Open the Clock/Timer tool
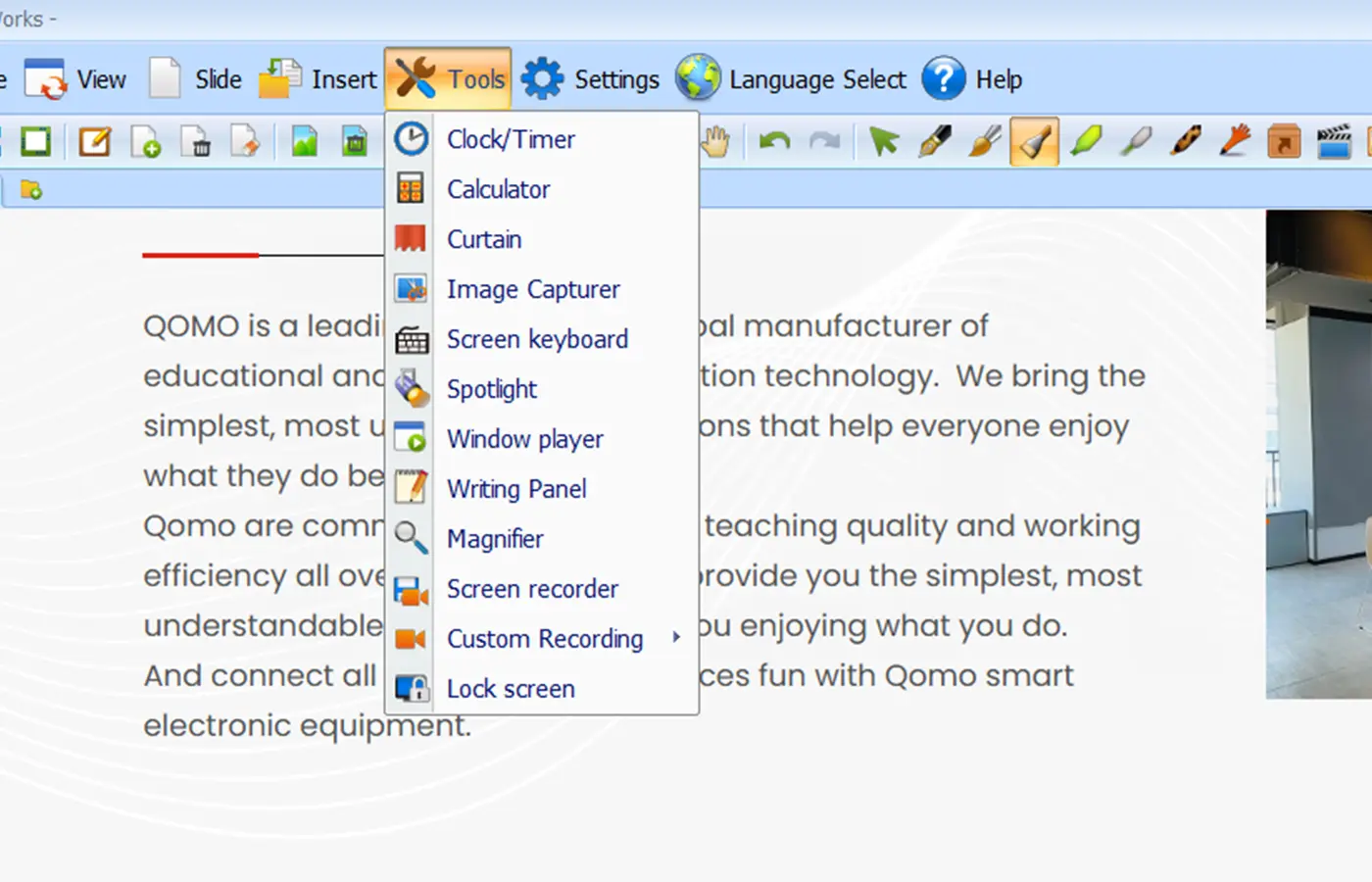Image resolution: width=1372 pixels, height=882 pixels. [x=542, y=139]
